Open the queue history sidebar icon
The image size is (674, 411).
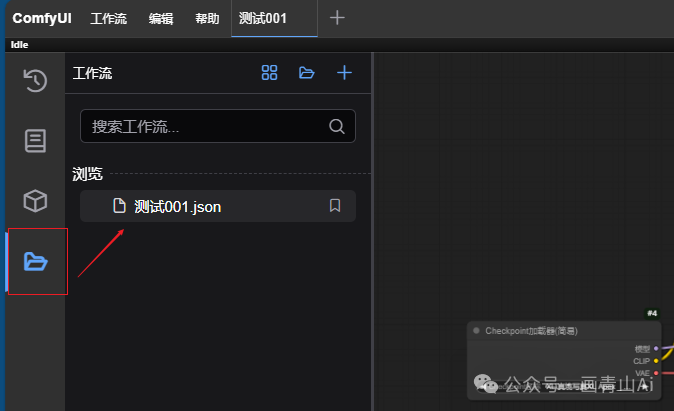[35, 80]
